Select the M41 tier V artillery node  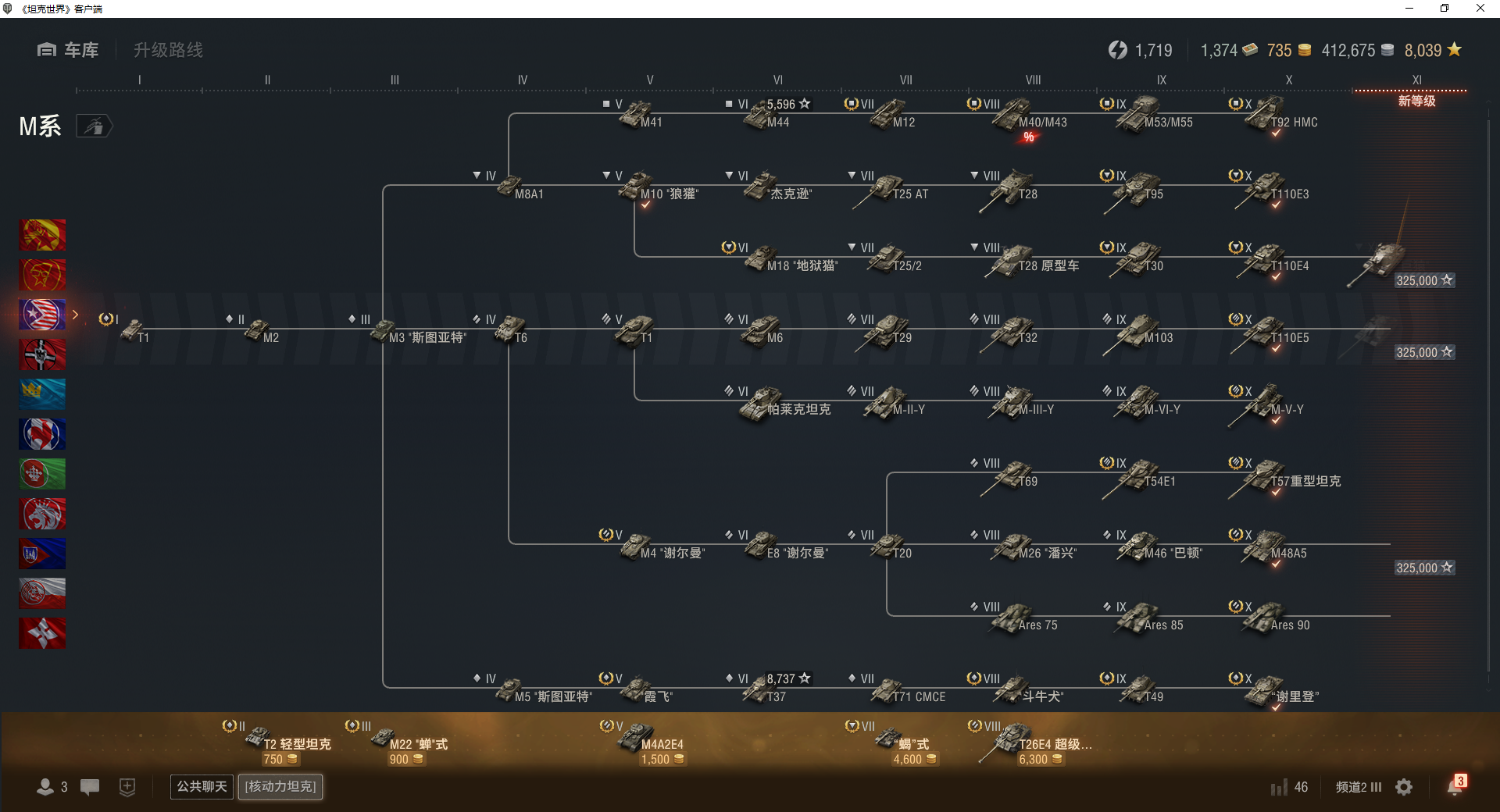click(x=640, y=115)
